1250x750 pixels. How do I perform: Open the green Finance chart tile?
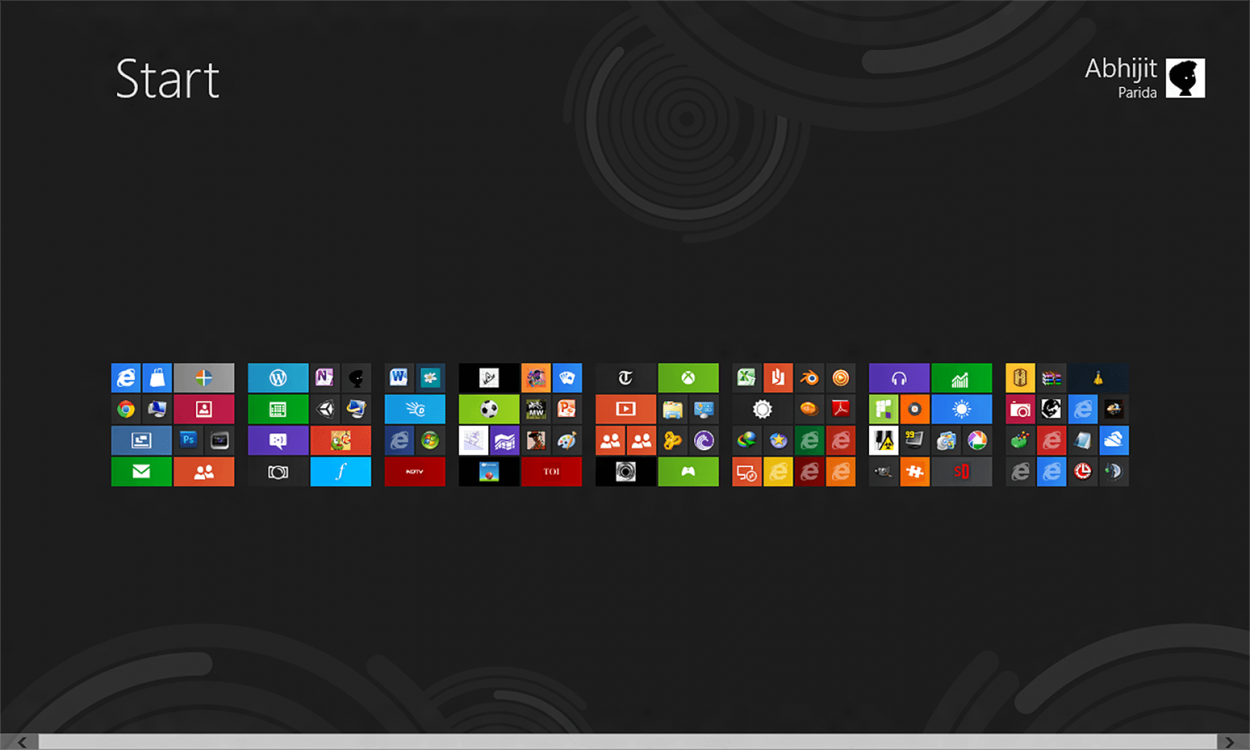[x=962, y=378]
